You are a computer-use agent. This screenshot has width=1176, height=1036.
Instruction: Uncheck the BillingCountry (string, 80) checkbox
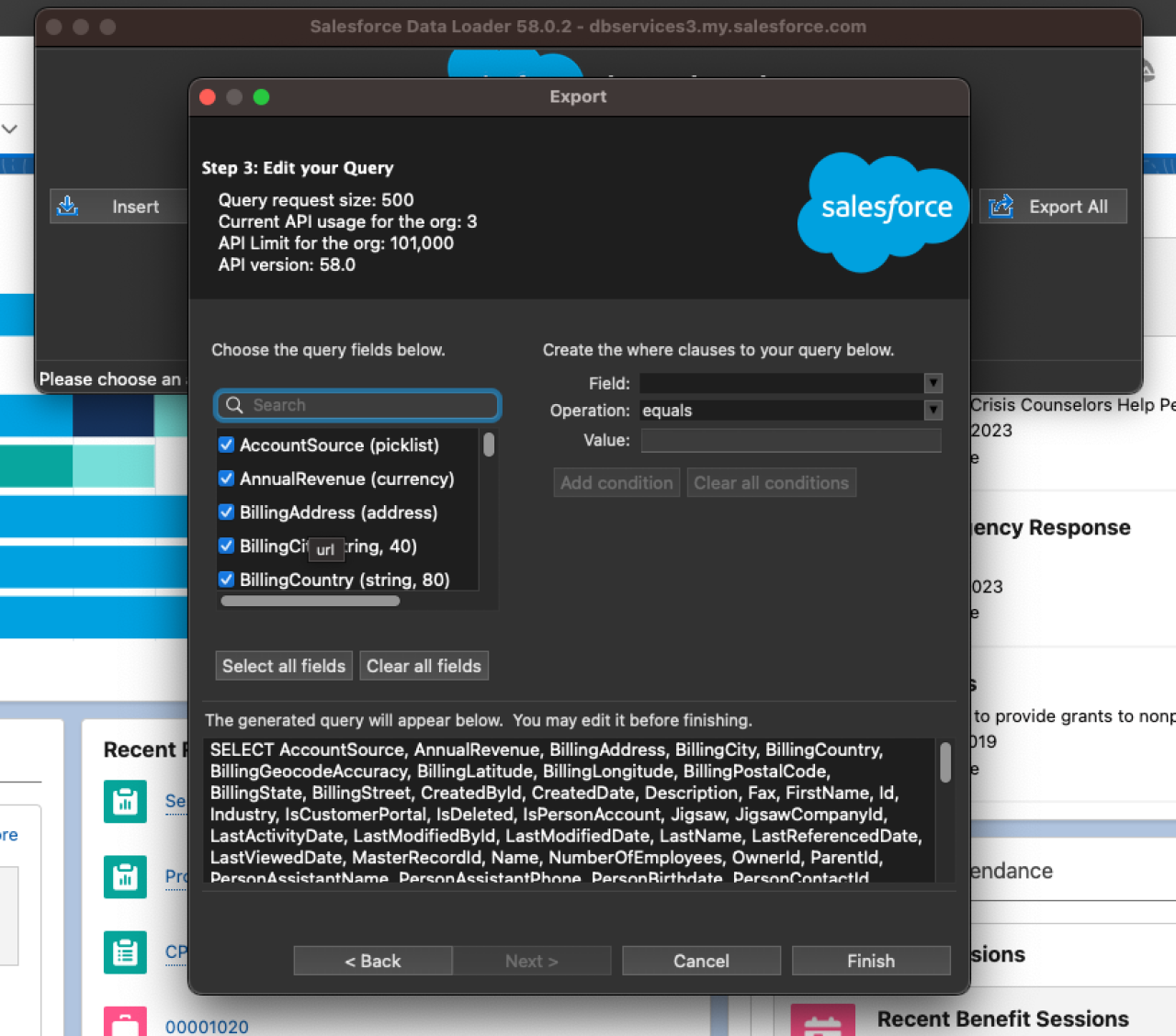226,580
